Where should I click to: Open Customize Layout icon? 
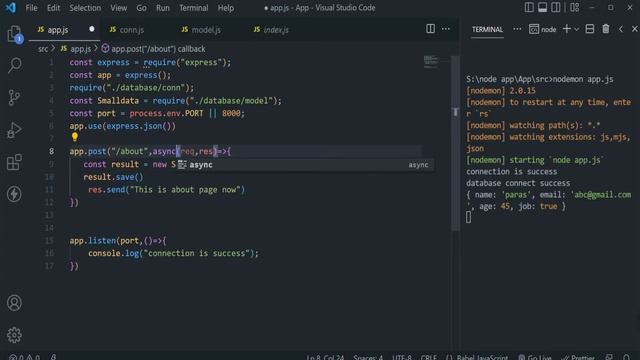click(575, 8)
